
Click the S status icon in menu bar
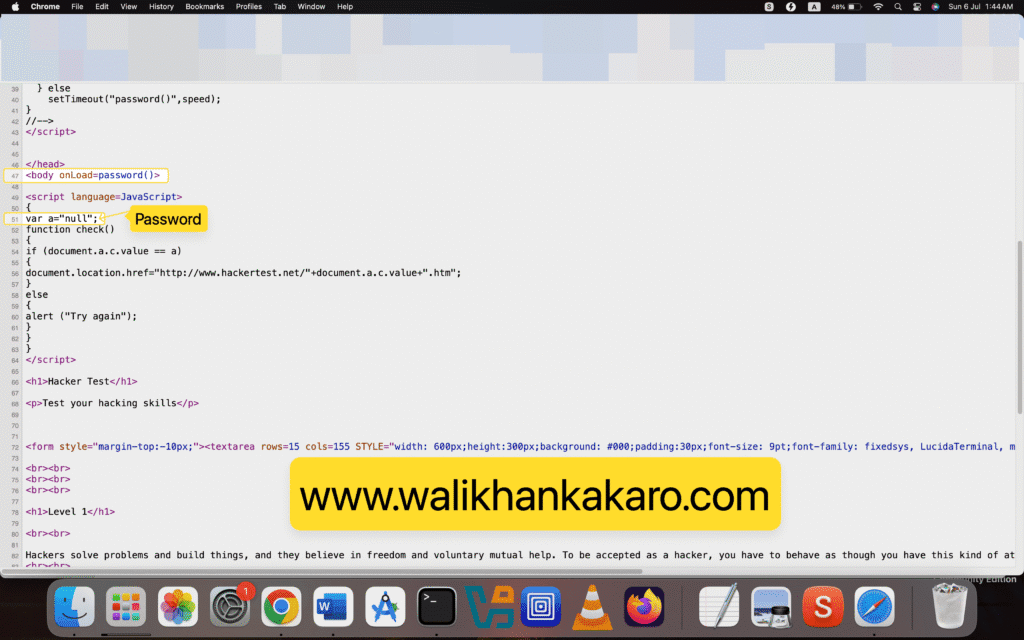[x=769, y=7]
